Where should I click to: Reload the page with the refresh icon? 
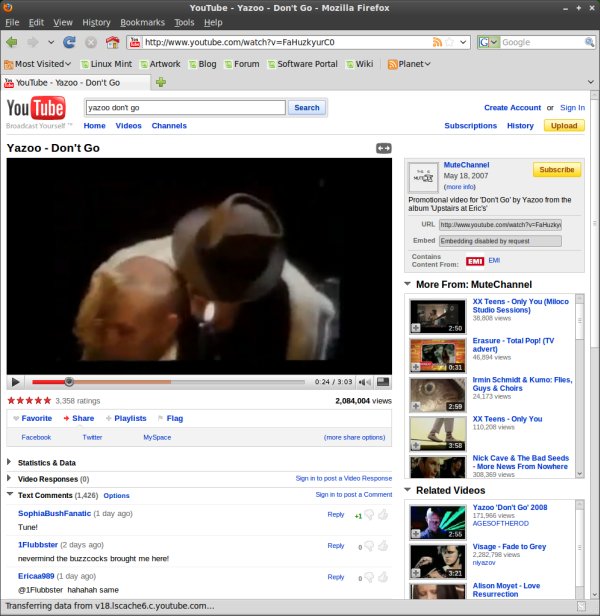(x=70, y=42)
